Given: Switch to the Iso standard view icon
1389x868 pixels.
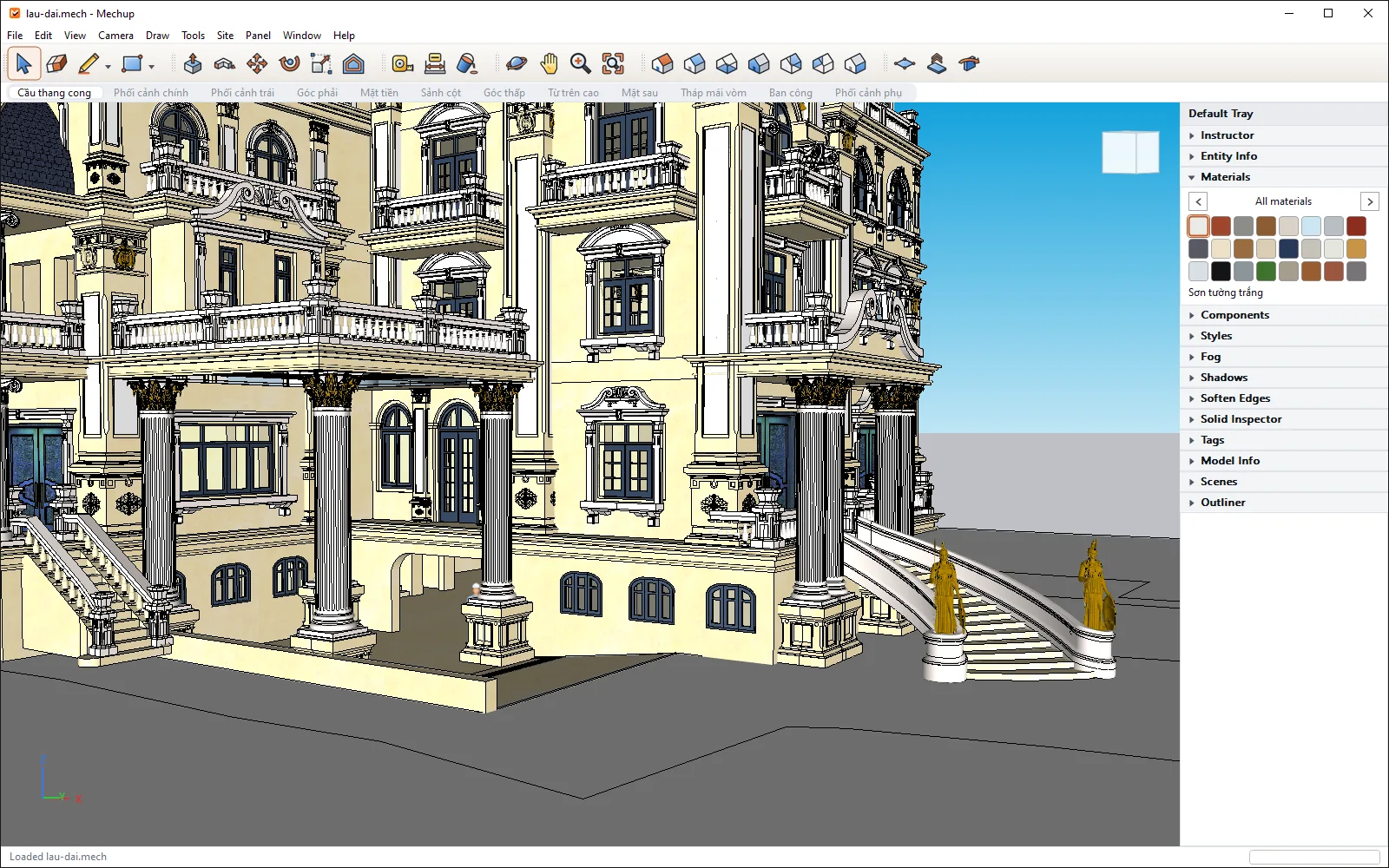Looking at the screenshot, I should tap(662, 63).
